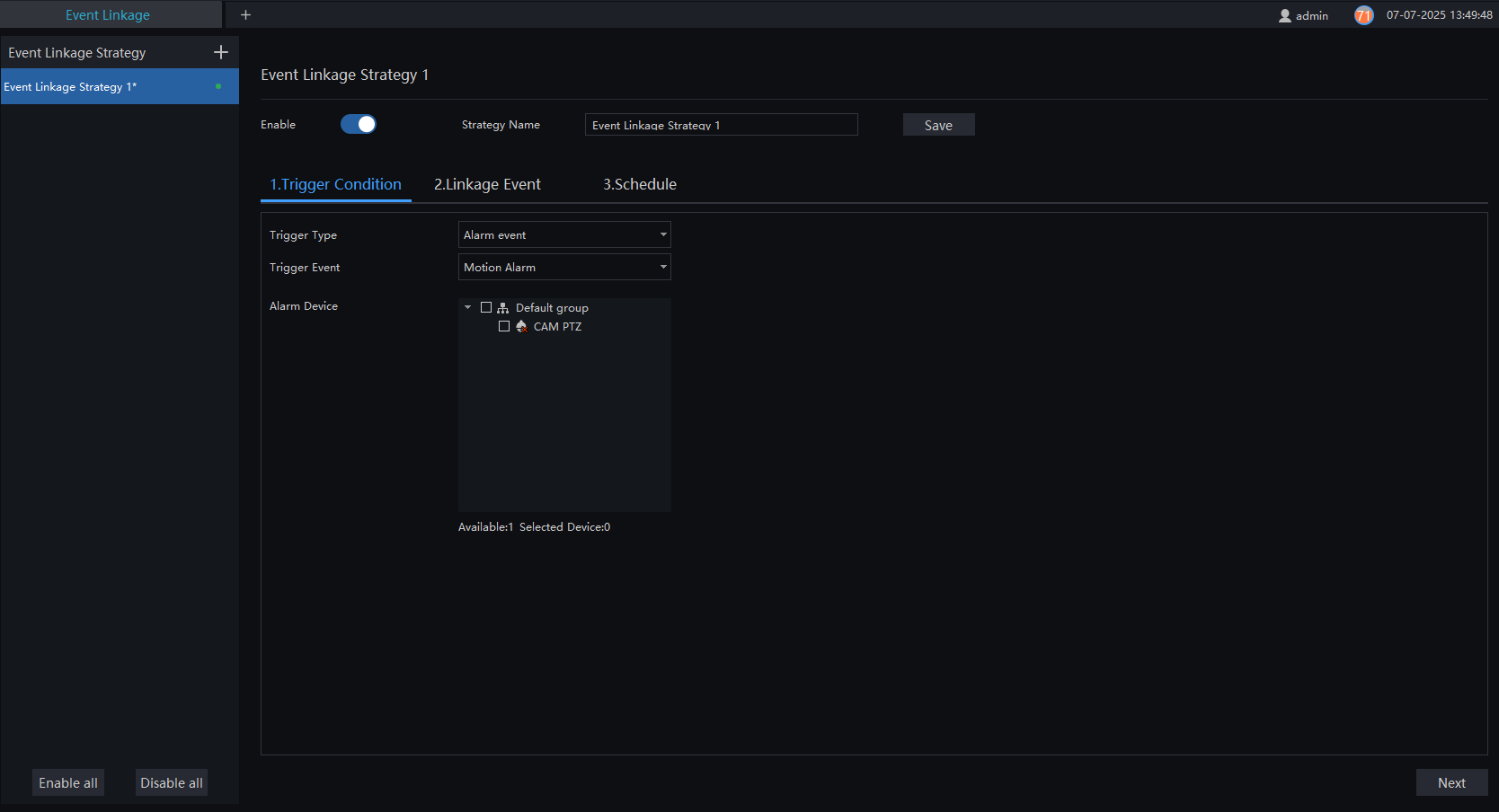Check the CAM PTZ device checkbox

click(504, 326)
